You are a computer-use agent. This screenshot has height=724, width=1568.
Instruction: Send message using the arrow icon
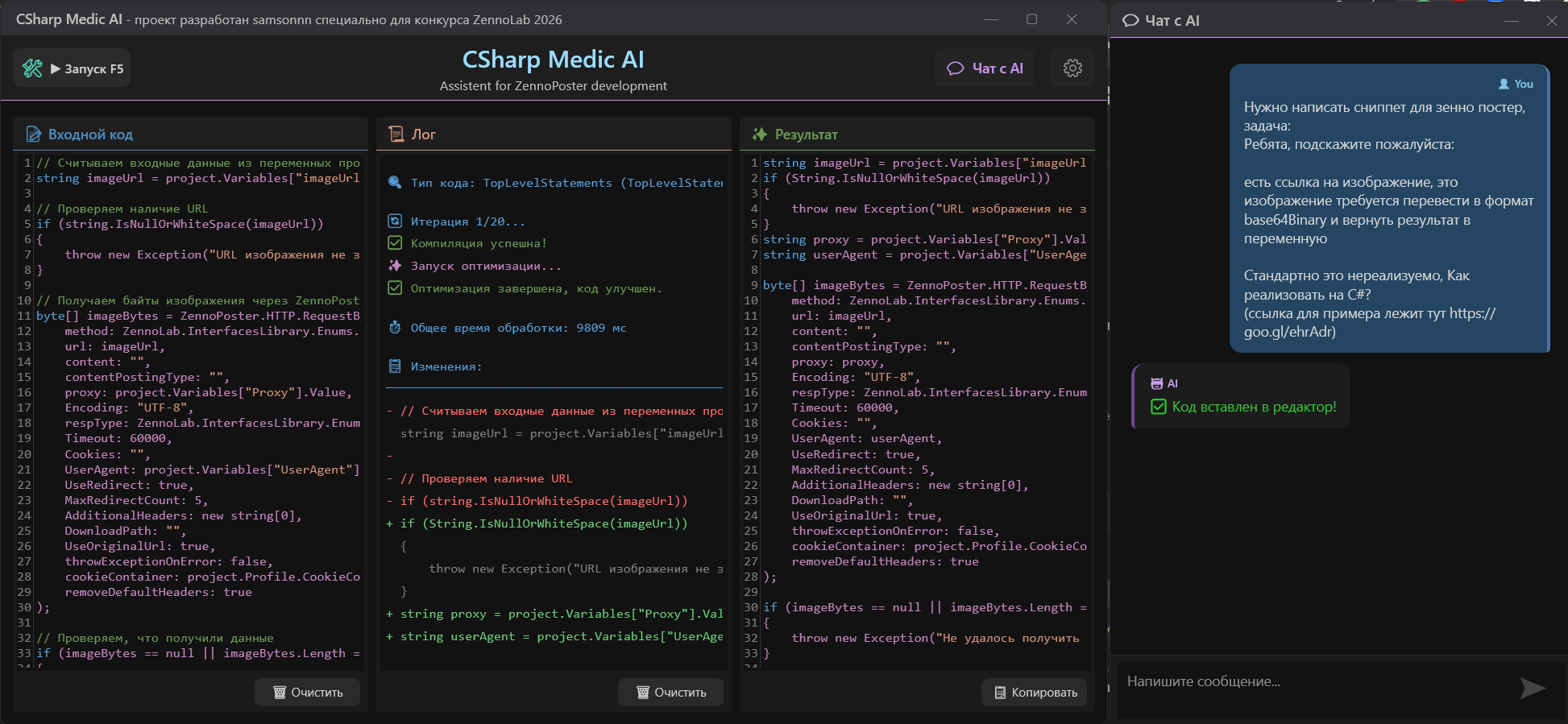click(x=1531, y=688)
